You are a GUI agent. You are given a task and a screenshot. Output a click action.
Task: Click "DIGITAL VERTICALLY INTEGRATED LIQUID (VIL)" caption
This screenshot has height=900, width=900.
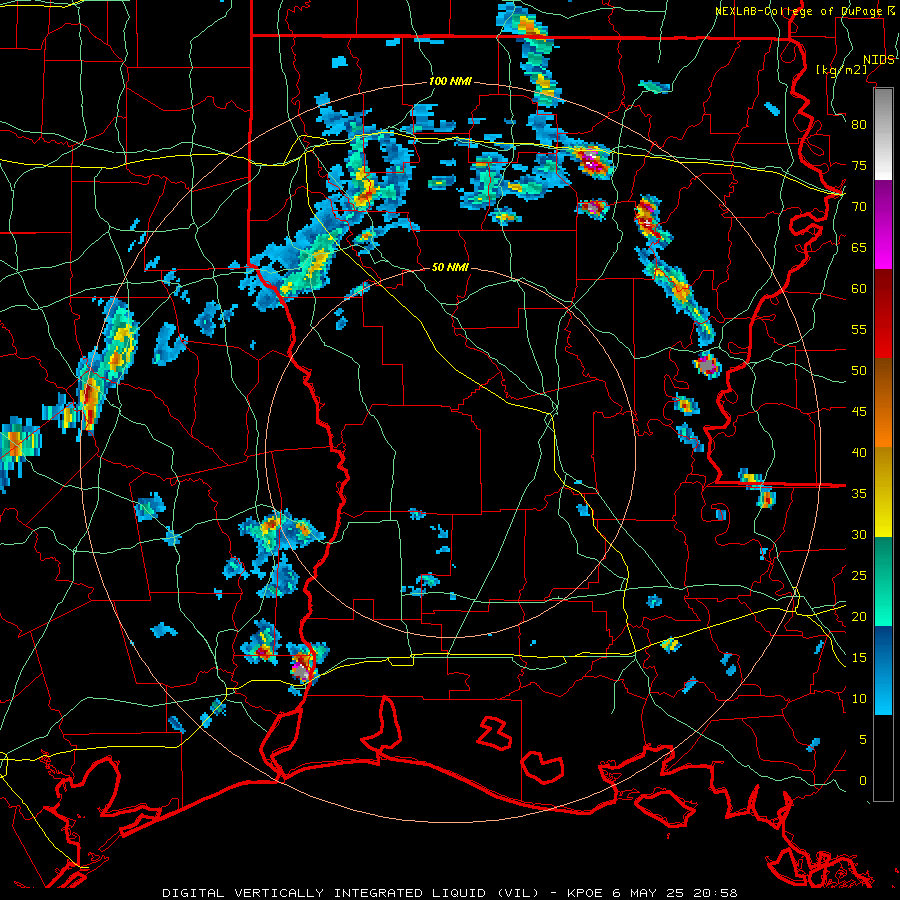pyautogui.click(x=351, y=893)
